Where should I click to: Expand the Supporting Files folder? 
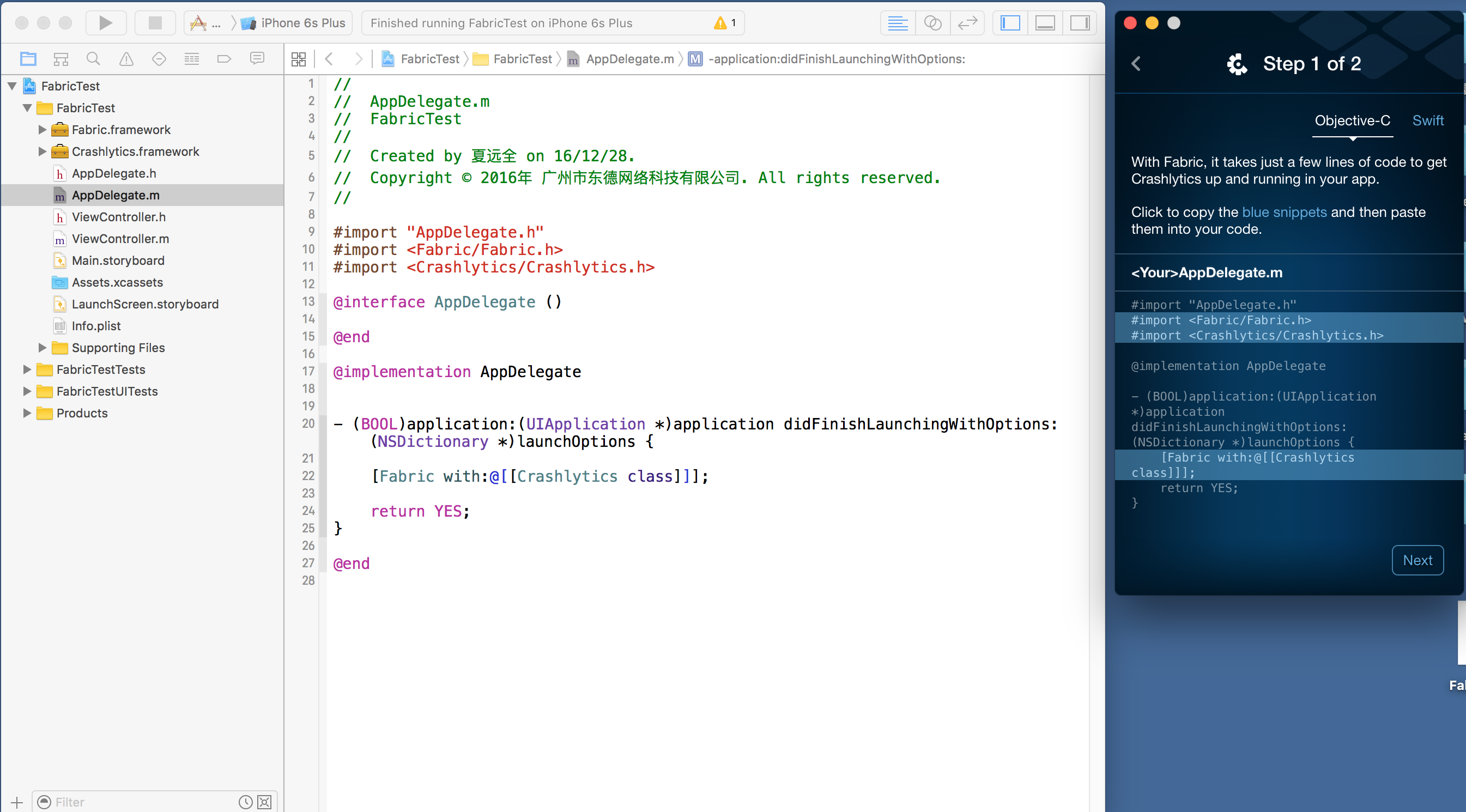pos(42,348)
